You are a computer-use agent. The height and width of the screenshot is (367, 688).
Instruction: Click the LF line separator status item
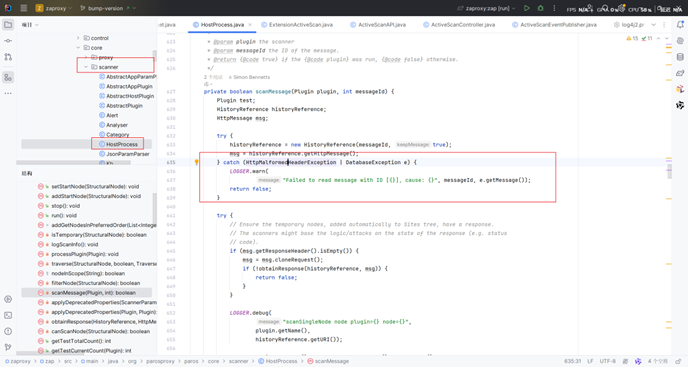[590, 361]
